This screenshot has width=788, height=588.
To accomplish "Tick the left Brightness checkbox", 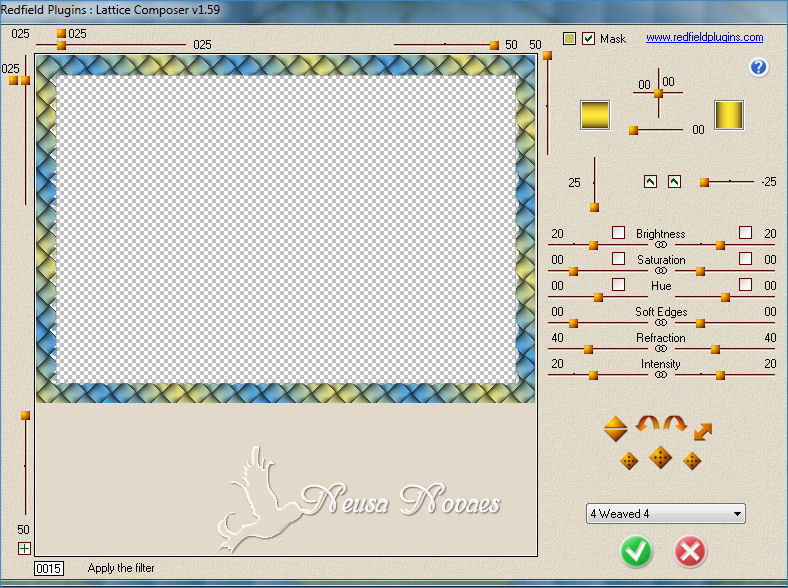I will tap(619, 232).
